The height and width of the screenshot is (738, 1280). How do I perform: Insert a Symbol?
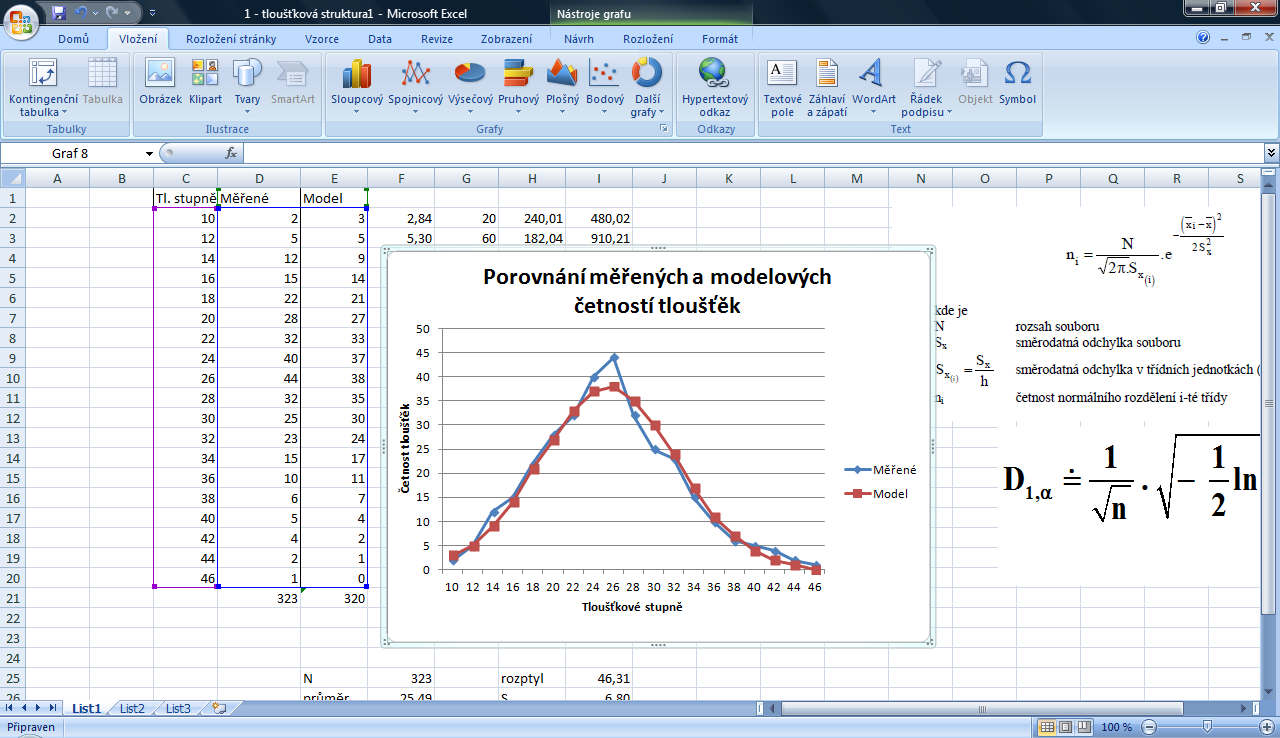click(x=1017, y=83)
